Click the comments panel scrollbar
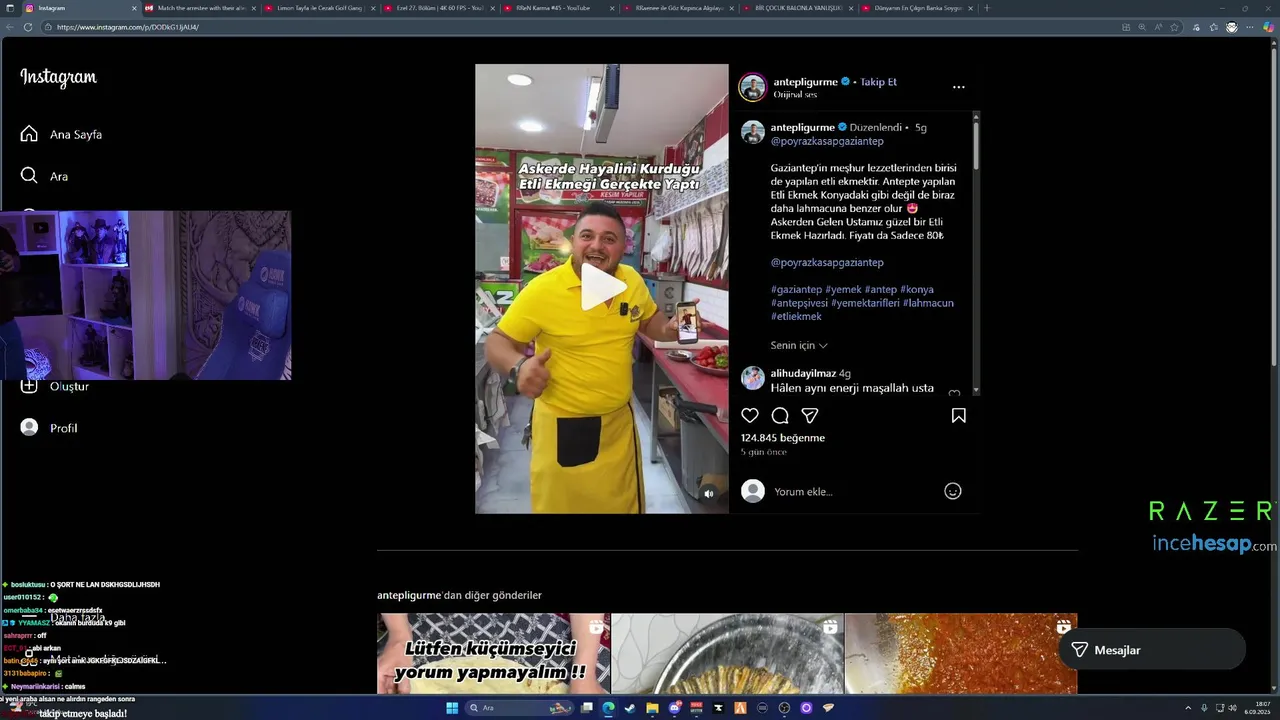1280x720 pixels. point(976,144)
